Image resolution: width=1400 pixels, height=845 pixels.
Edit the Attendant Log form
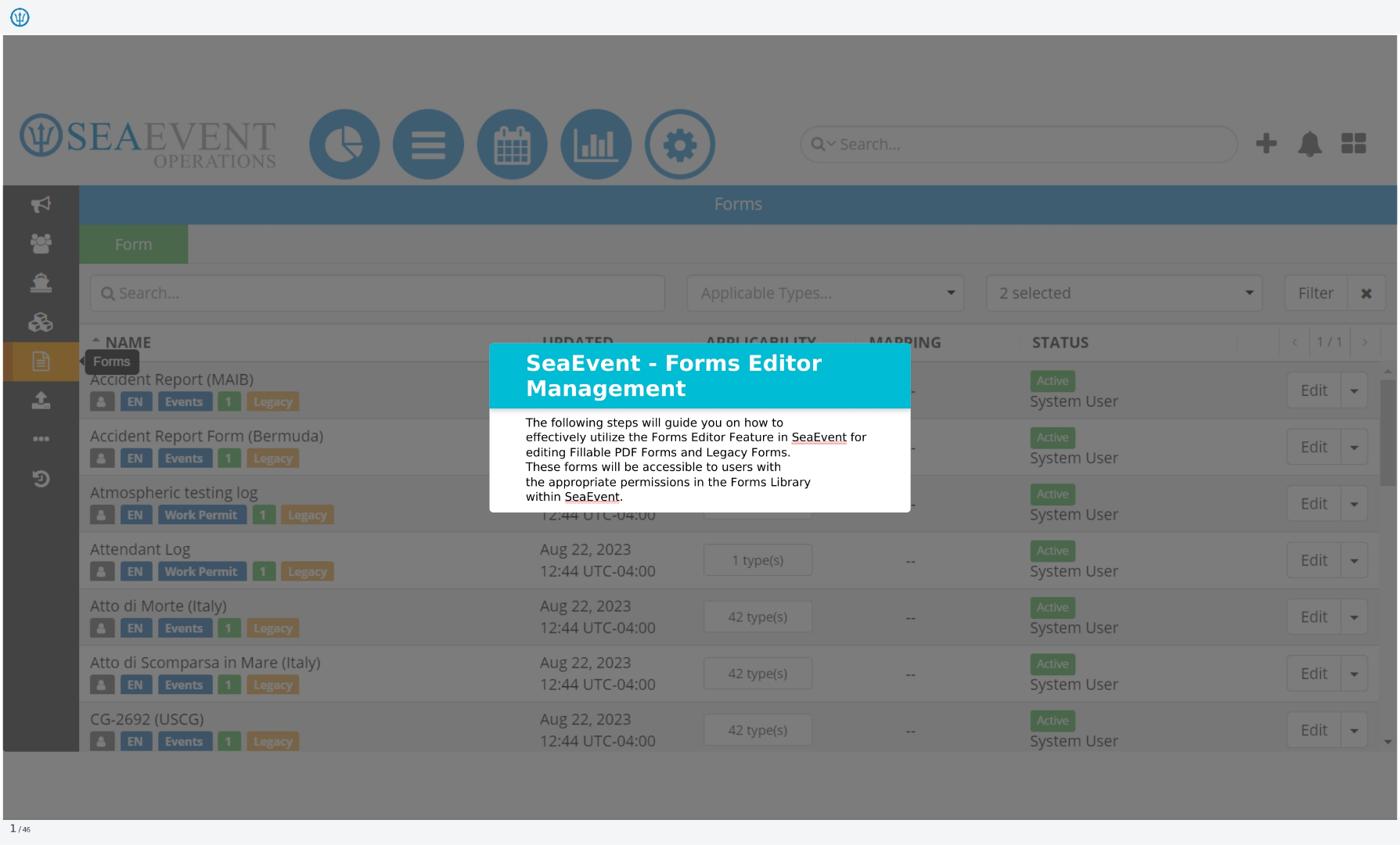click(x=1314, y=560)
